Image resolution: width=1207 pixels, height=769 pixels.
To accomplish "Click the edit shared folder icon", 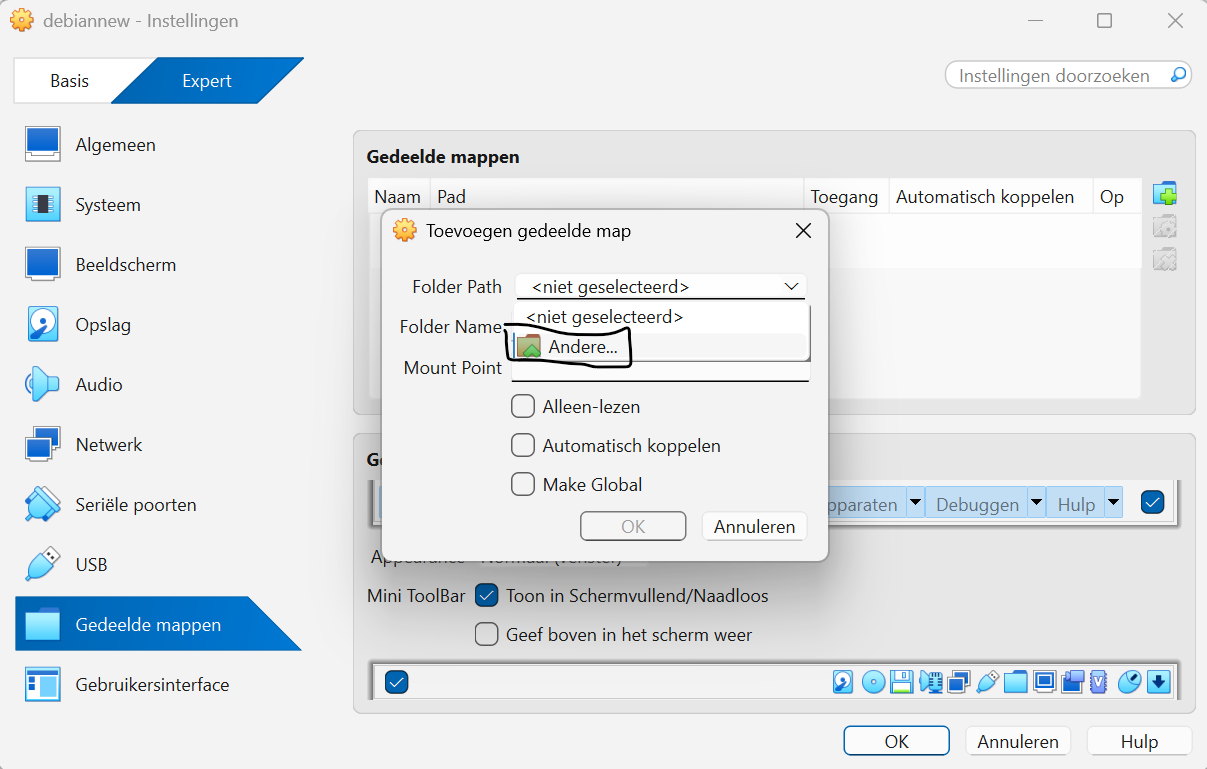I will click(1164, 227).
